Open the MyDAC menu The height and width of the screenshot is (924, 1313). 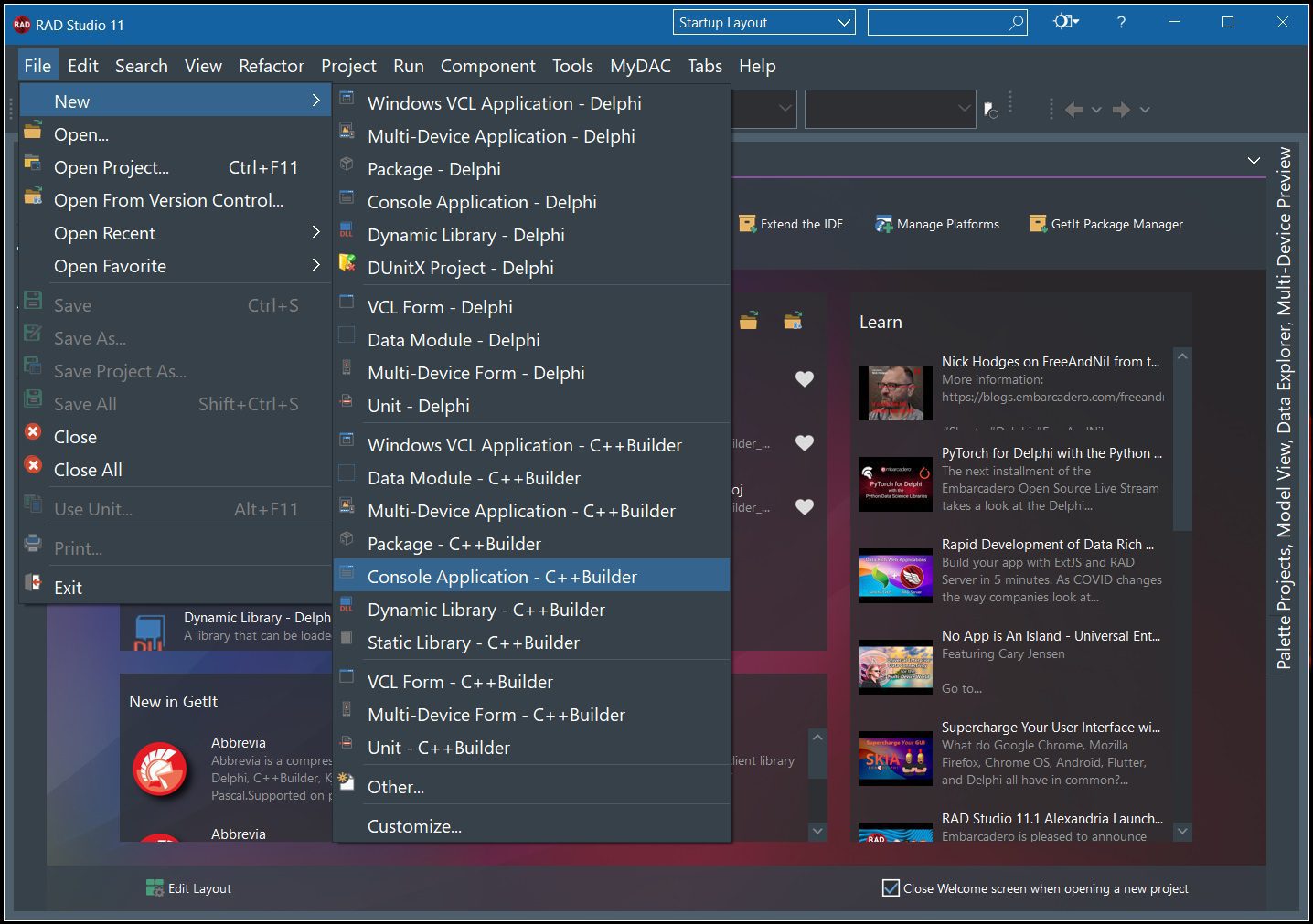point(640,66)
